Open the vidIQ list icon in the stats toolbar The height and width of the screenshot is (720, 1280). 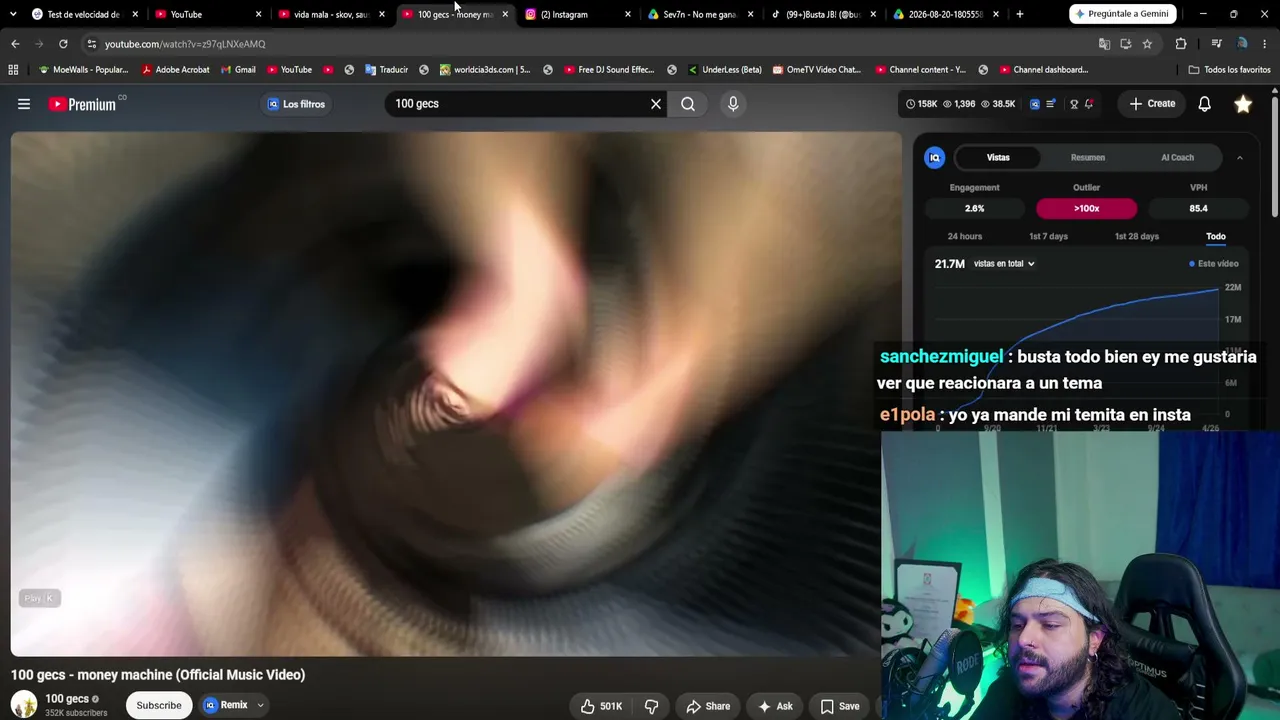tap(1051, 104)
